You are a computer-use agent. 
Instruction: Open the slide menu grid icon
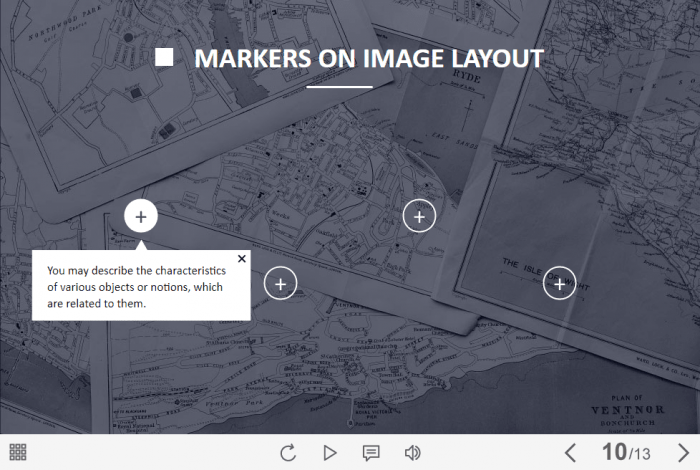coord(17,452)
